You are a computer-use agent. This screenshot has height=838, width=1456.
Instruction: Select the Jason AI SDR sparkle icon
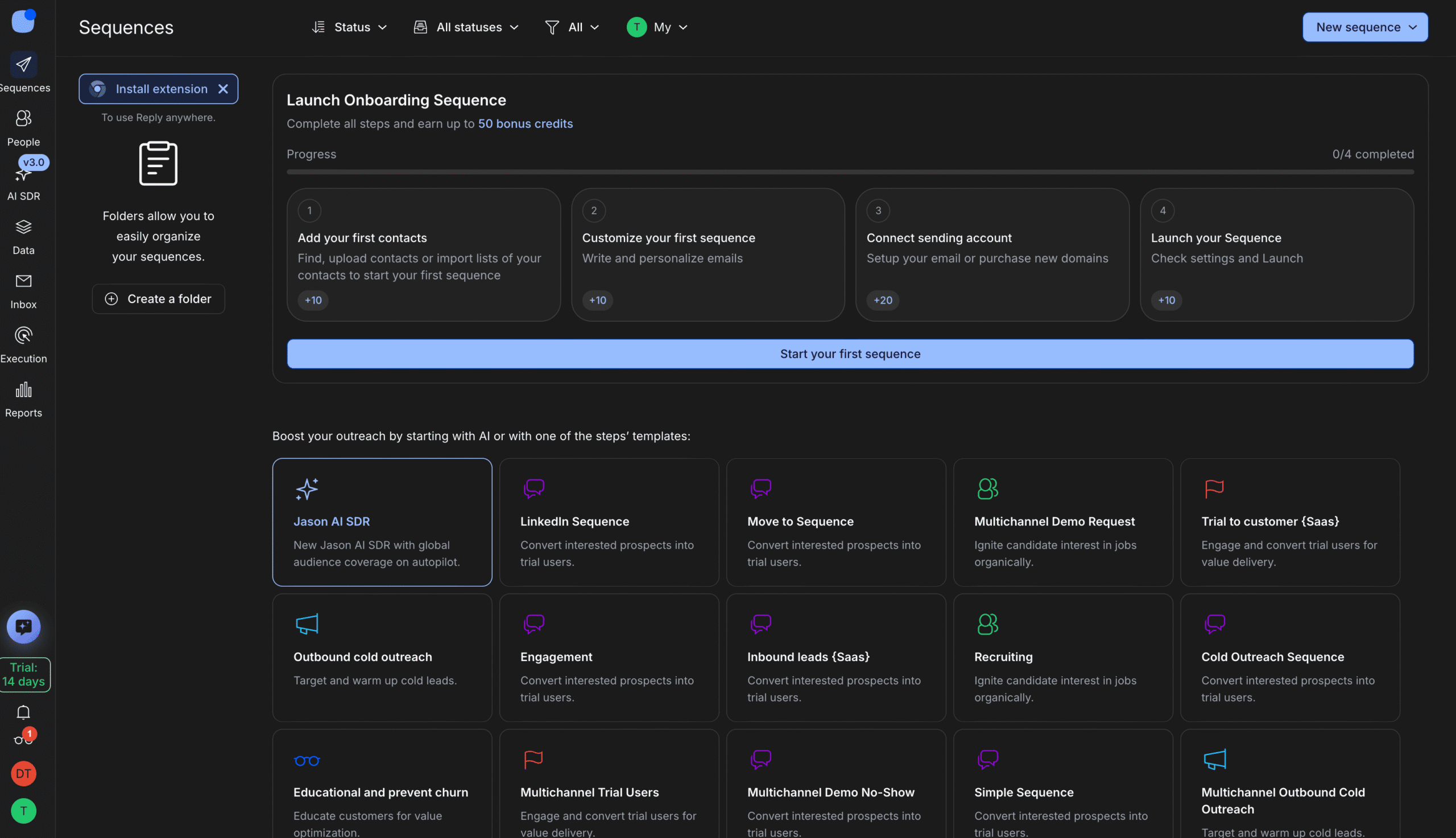pyautogui.click(x=307, y=489)
